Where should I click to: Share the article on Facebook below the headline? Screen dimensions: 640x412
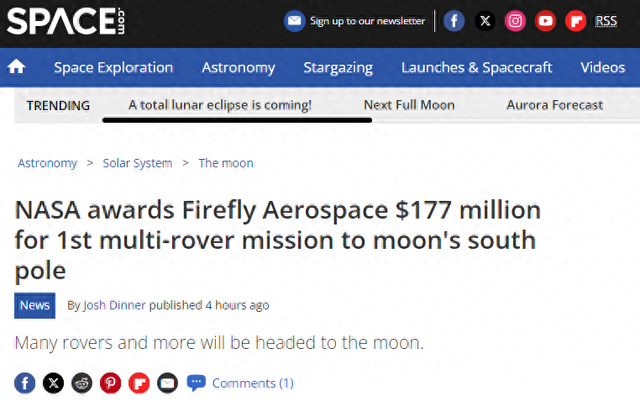click(25, 383)
